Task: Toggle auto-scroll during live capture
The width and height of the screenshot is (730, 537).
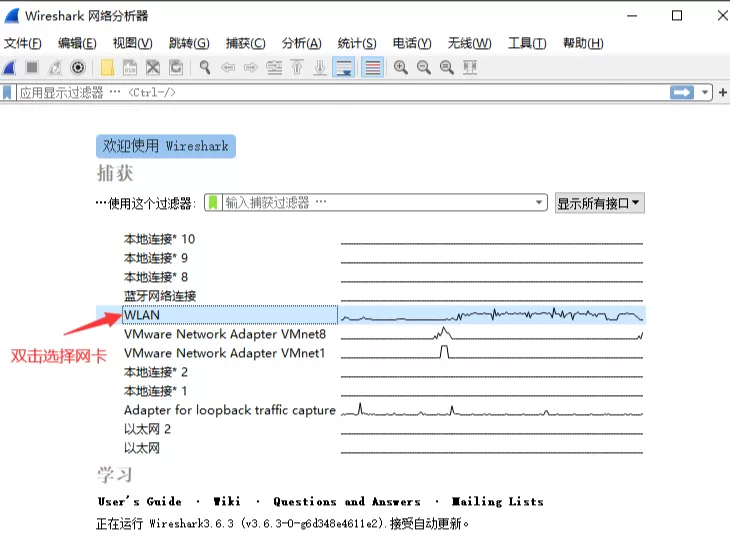Action: (x=344, y=68)
